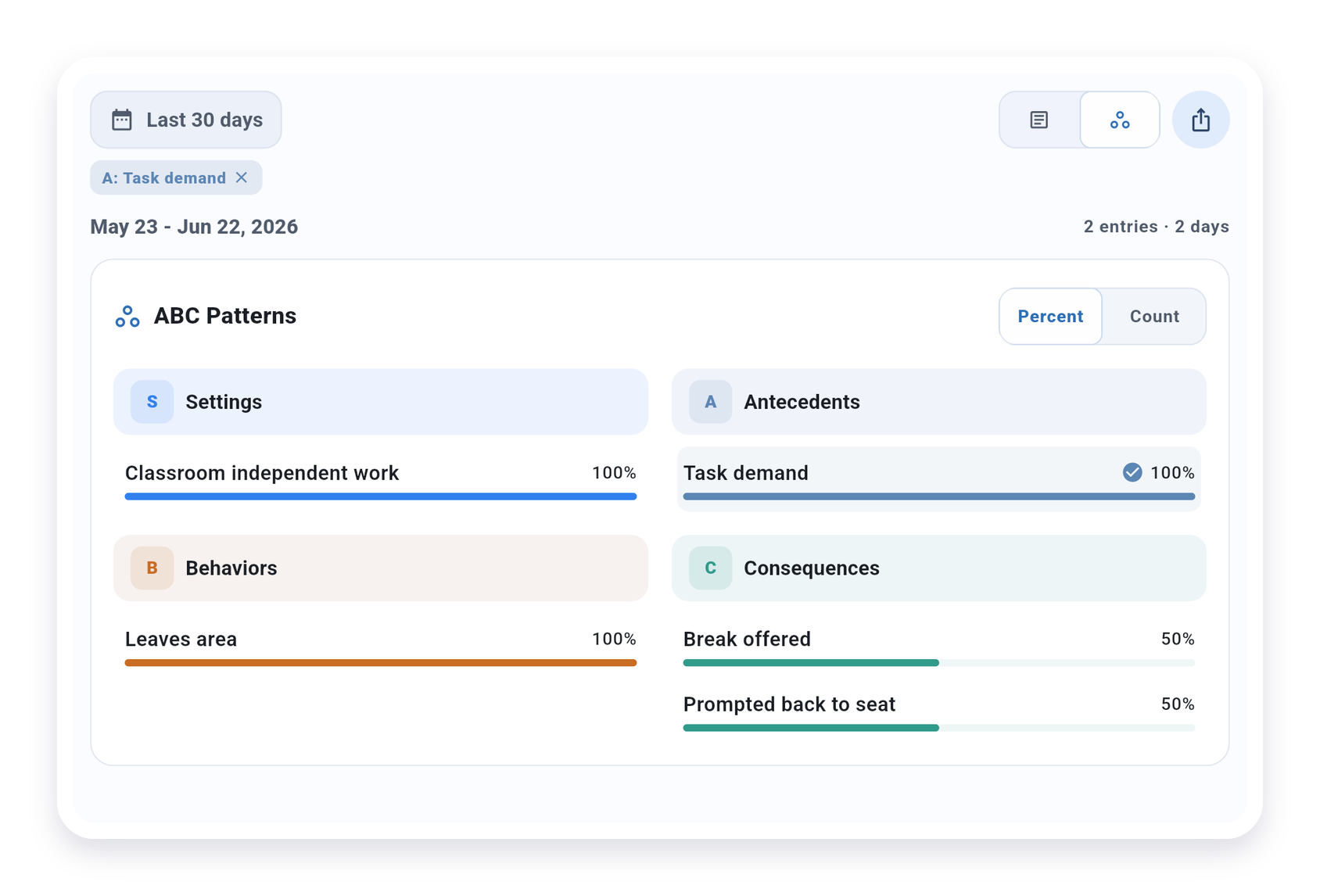The image size is (1320, 896).
Task: Click the May 23 - Jun 22, 2026 date label
Action: coord(194,227)
